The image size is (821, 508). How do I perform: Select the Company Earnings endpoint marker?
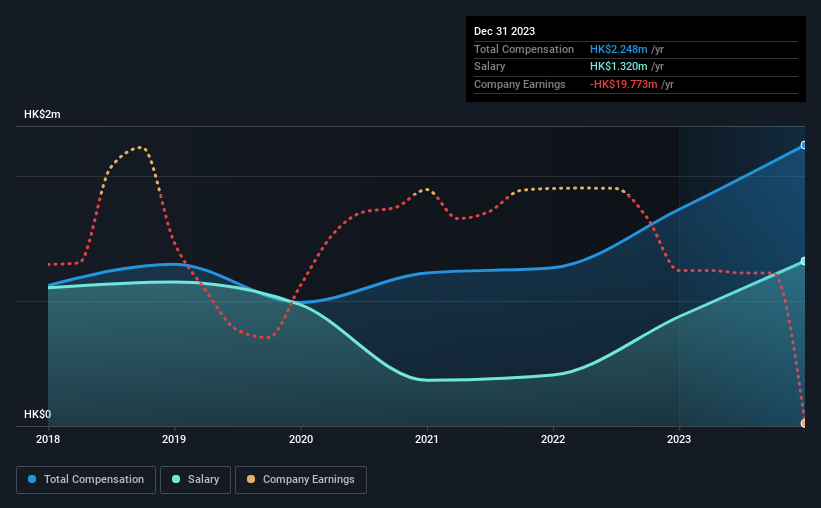pos(803,423)
